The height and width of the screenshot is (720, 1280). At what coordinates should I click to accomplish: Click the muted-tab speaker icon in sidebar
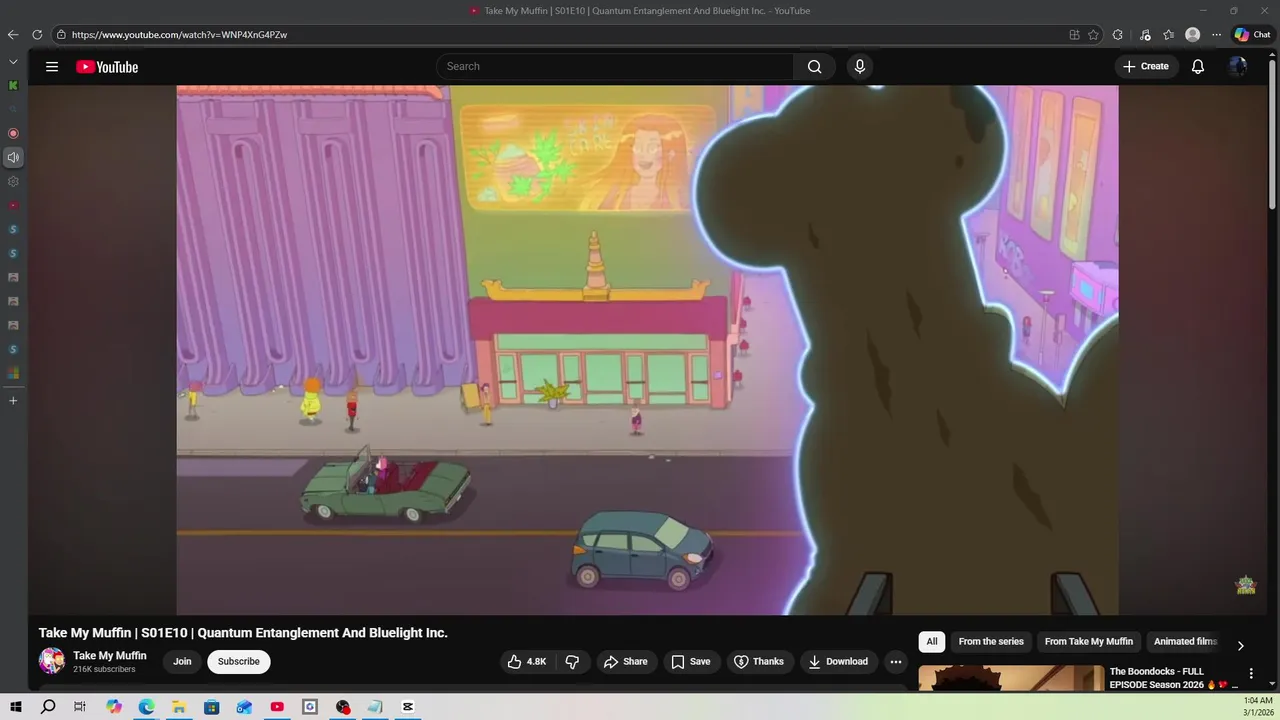point(13,157)
